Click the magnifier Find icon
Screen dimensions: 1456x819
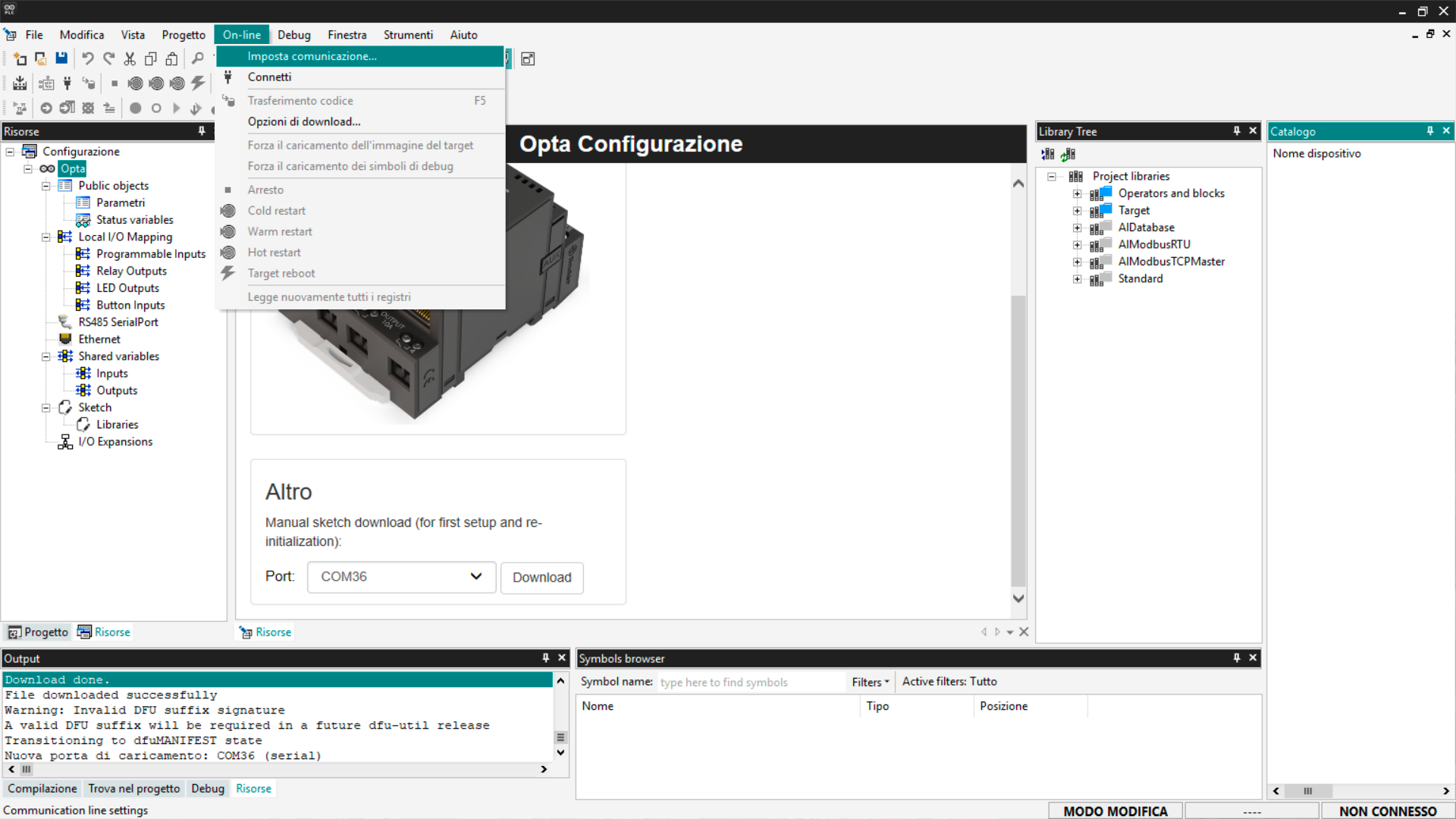coord(198,58)
